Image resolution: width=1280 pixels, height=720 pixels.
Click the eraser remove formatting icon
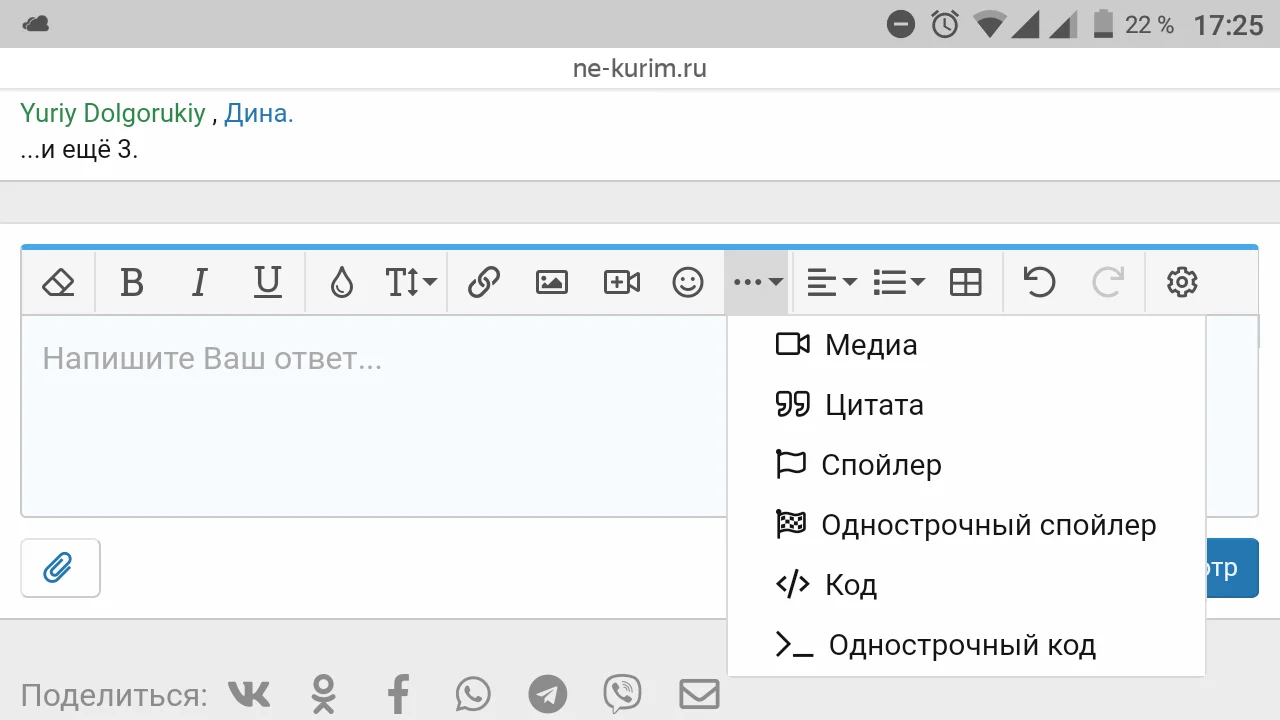coord(59,283)
